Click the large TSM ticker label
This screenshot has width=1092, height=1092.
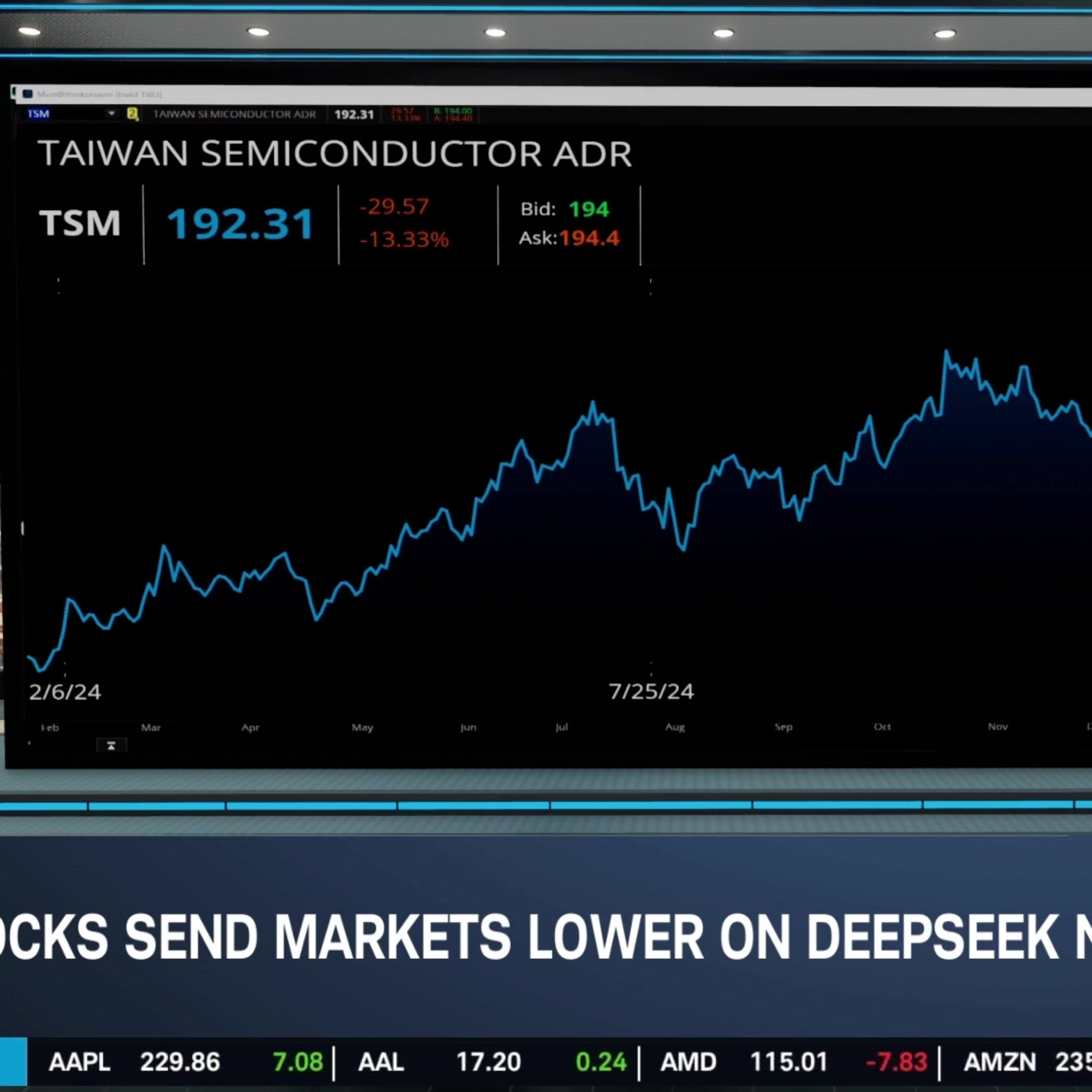click(x=80, y=222)
